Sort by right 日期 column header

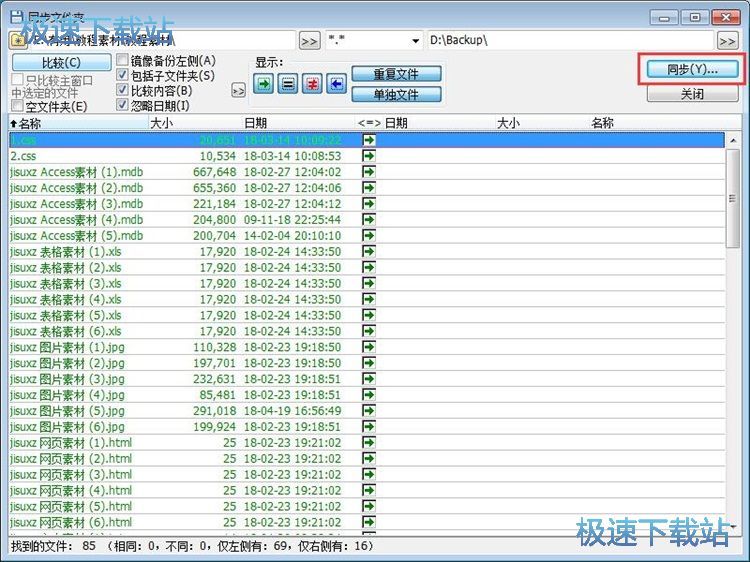click(439, 123)
